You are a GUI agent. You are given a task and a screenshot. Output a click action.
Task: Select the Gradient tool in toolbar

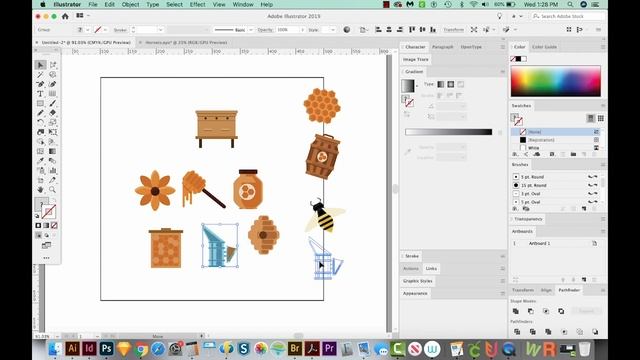point(53,151)
